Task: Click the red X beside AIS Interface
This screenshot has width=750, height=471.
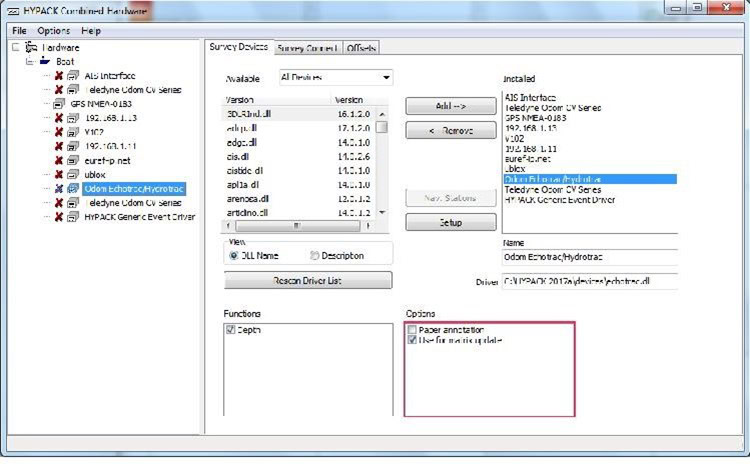Action: click(x=59, y=76)
